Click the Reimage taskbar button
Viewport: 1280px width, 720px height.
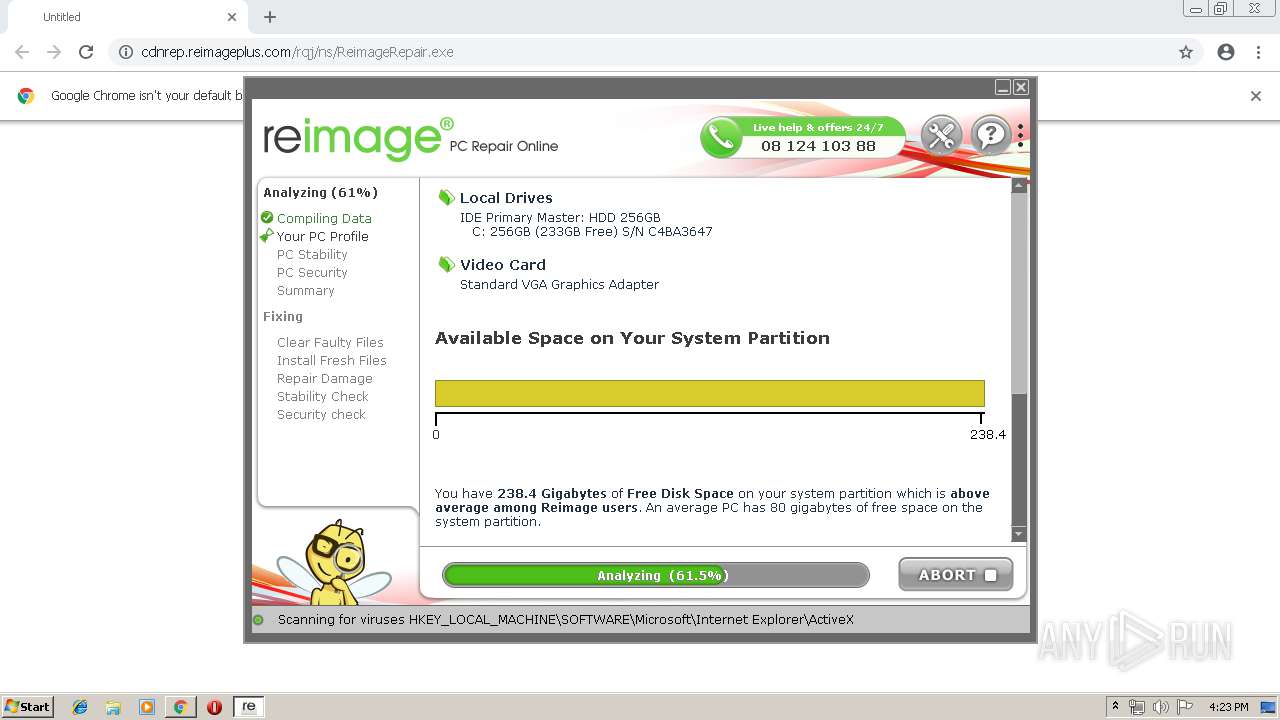248,707
